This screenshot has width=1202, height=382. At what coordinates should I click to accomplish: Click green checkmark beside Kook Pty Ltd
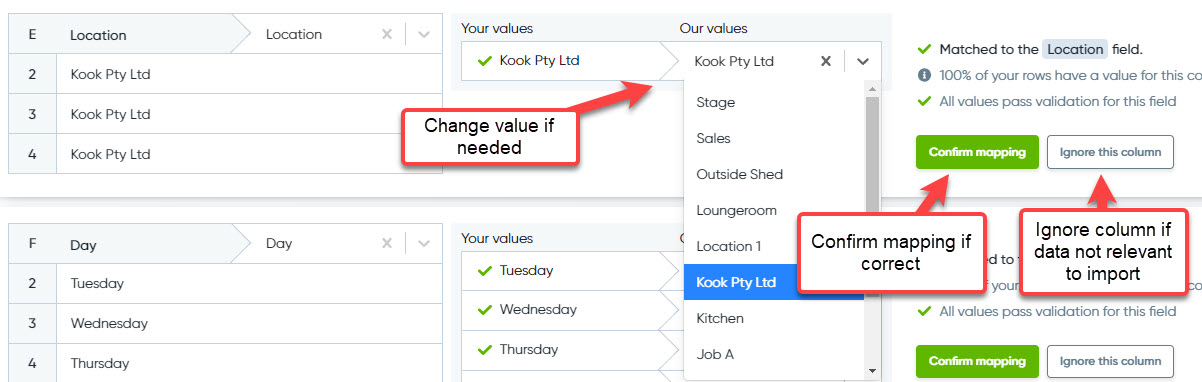pos(485,61)
